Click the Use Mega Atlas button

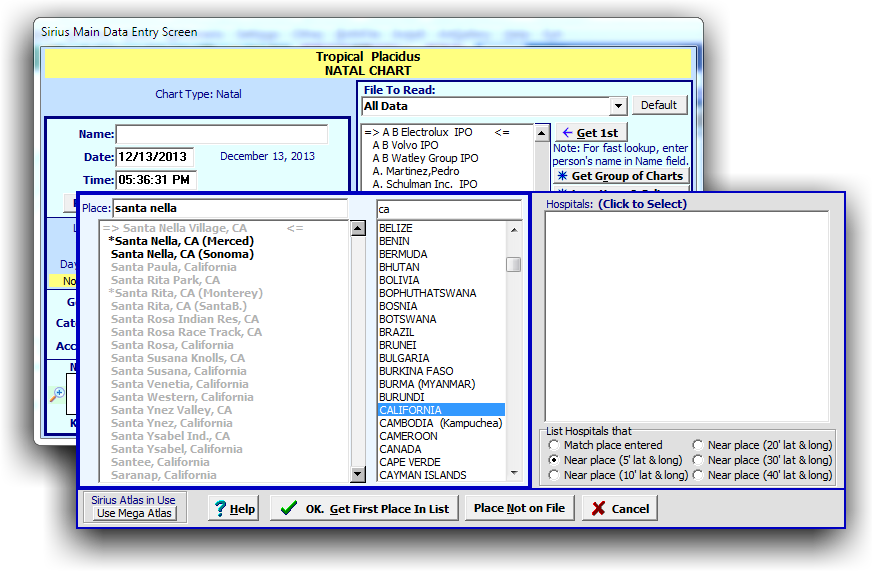(134, 513)
